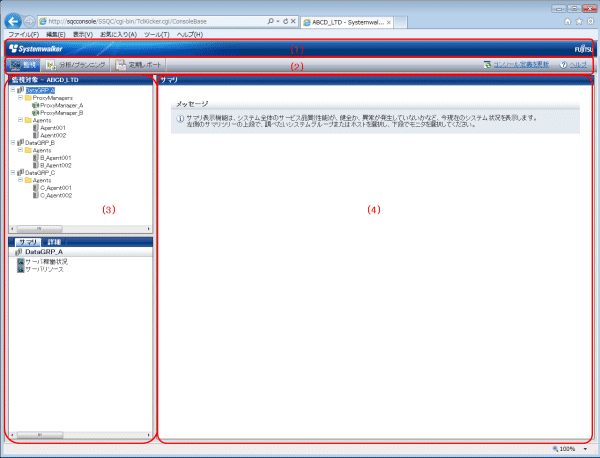Select B_Agent001 in the tree
Screen dimensions: 600x458
(56, 158)
